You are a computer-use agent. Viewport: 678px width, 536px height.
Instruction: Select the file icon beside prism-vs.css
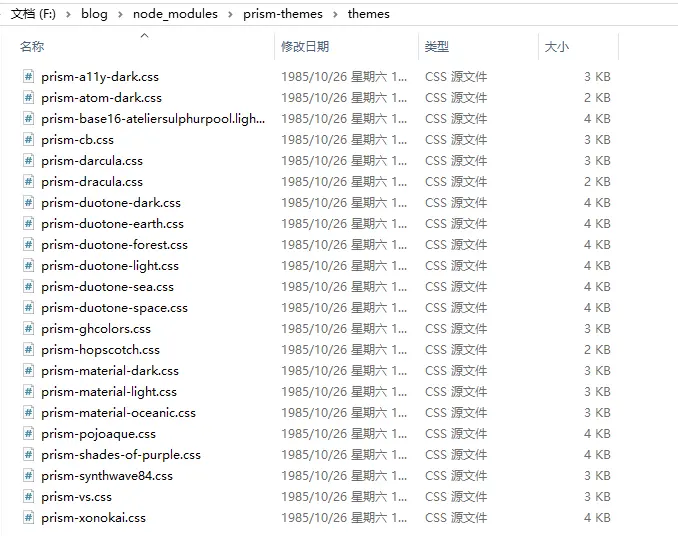28,497
